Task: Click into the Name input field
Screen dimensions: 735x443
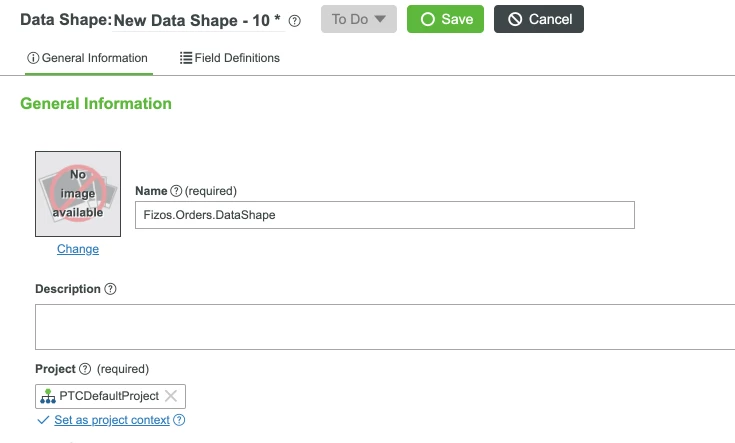Action: click(x=384, y=215)
